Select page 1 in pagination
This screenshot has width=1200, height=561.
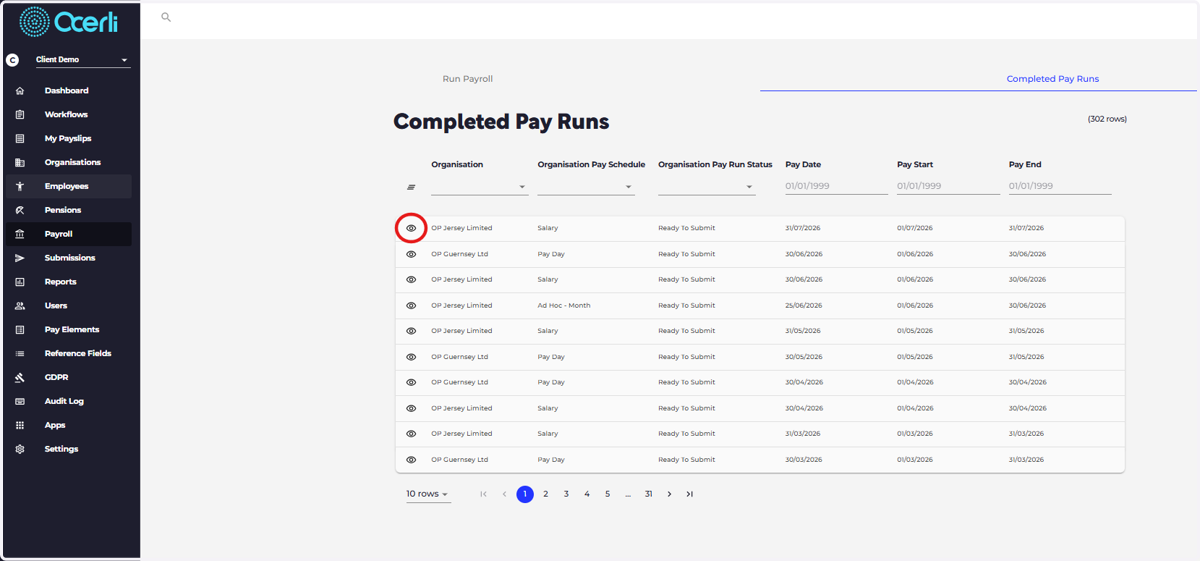click(525, 494)
